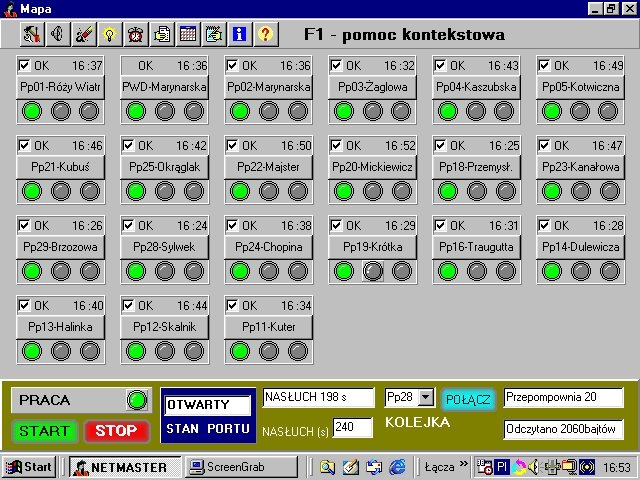Image resolution: width=640 pixels, height=480 pixels.
Task: Open the calendar toolbar icon
Action: (x=188, y=34)
